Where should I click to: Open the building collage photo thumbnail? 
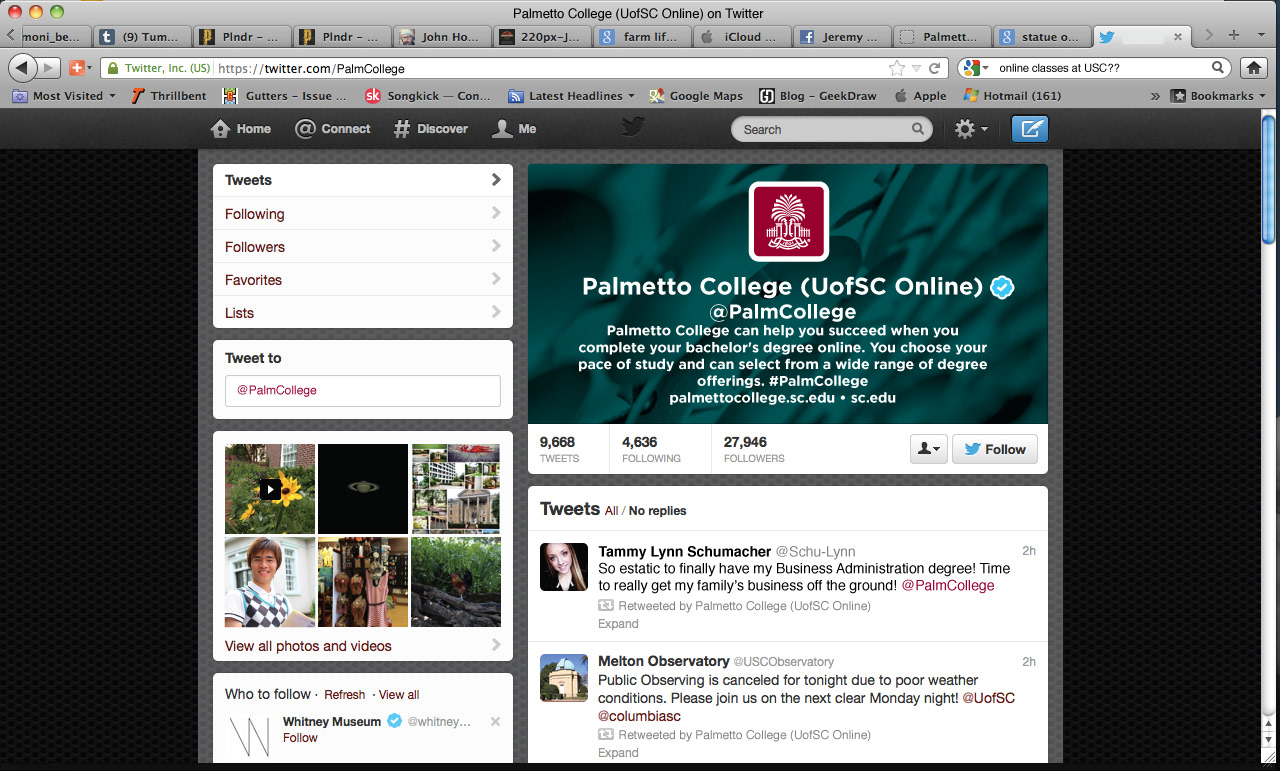tap(456, 489)
